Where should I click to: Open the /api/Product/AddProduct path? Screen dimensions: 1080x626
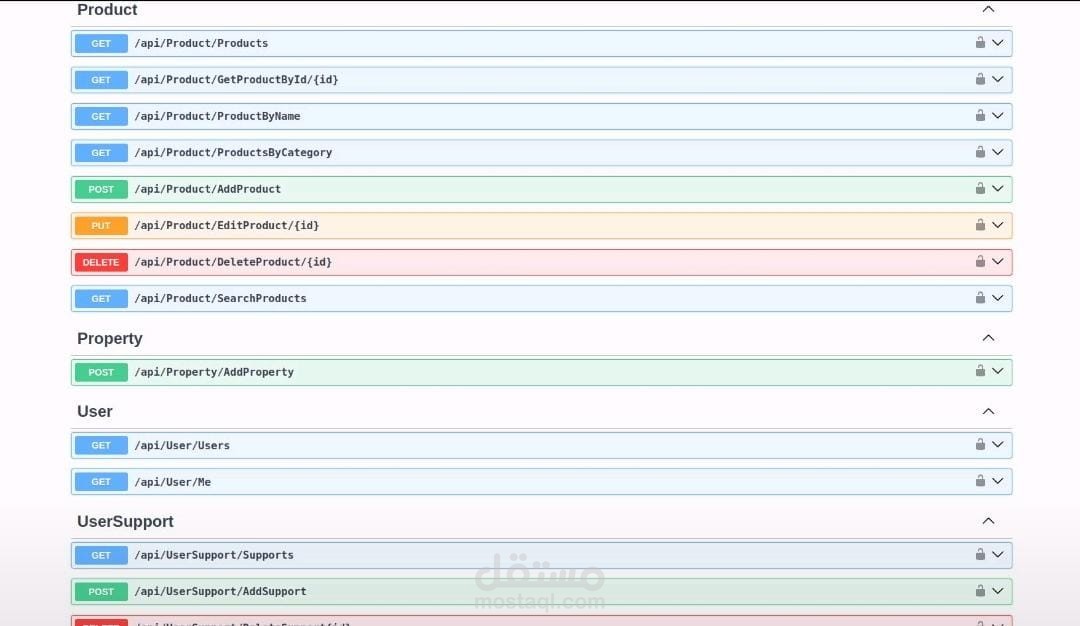(x=207, y=189)
